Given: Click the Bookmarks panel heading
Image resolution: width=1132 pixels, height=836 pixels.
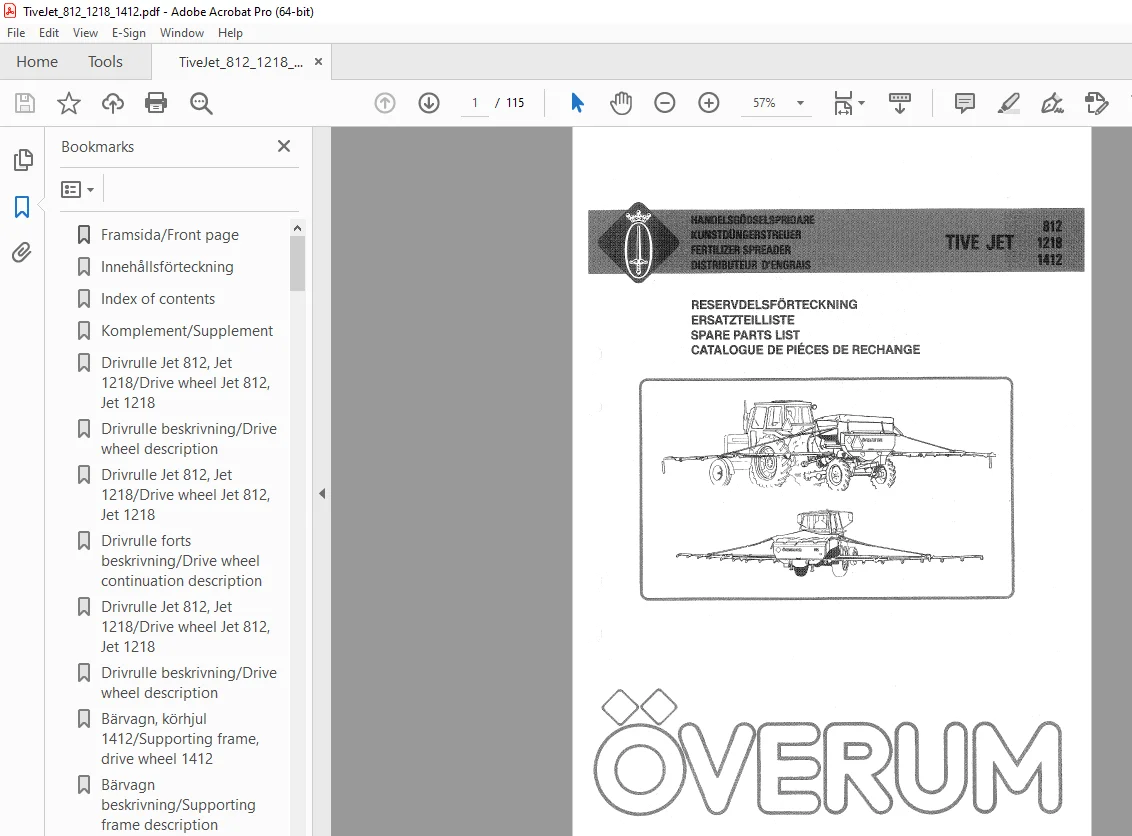Looking at the screenshot, I should pyautogui.click(x=97, y=147).
